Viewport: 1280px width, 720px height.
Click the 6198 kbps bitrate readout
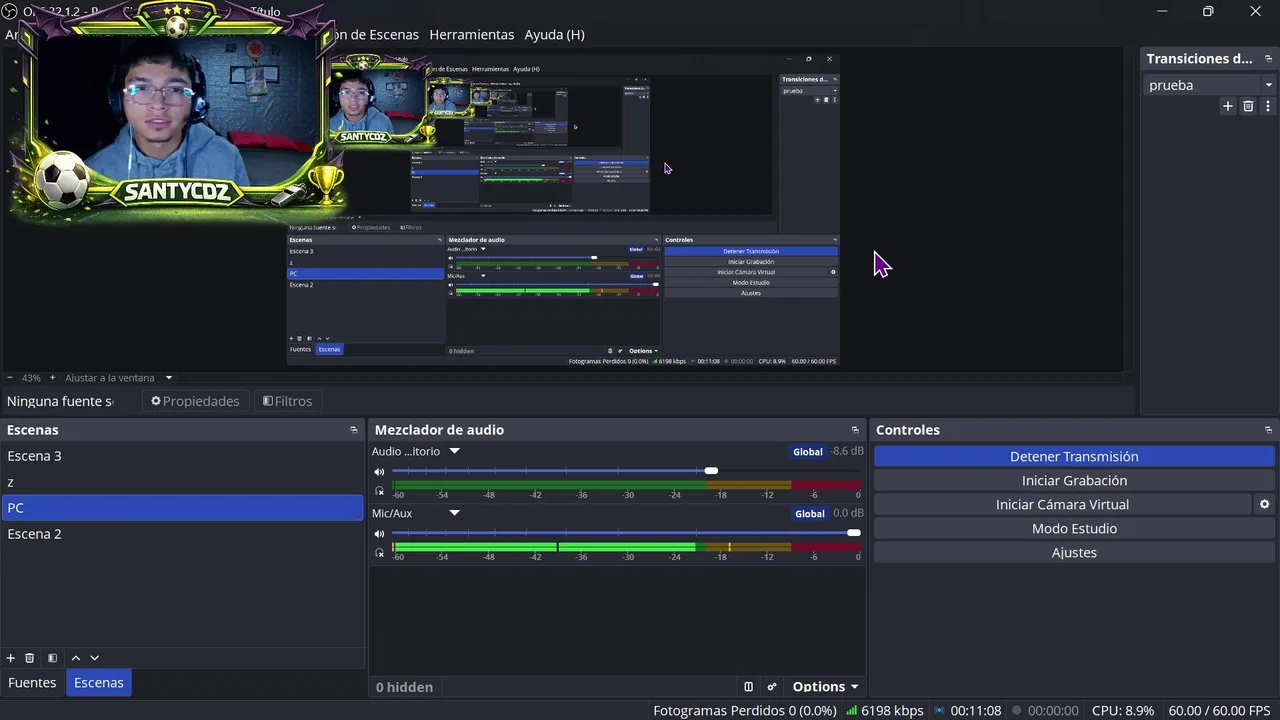(x=892, y=711)
